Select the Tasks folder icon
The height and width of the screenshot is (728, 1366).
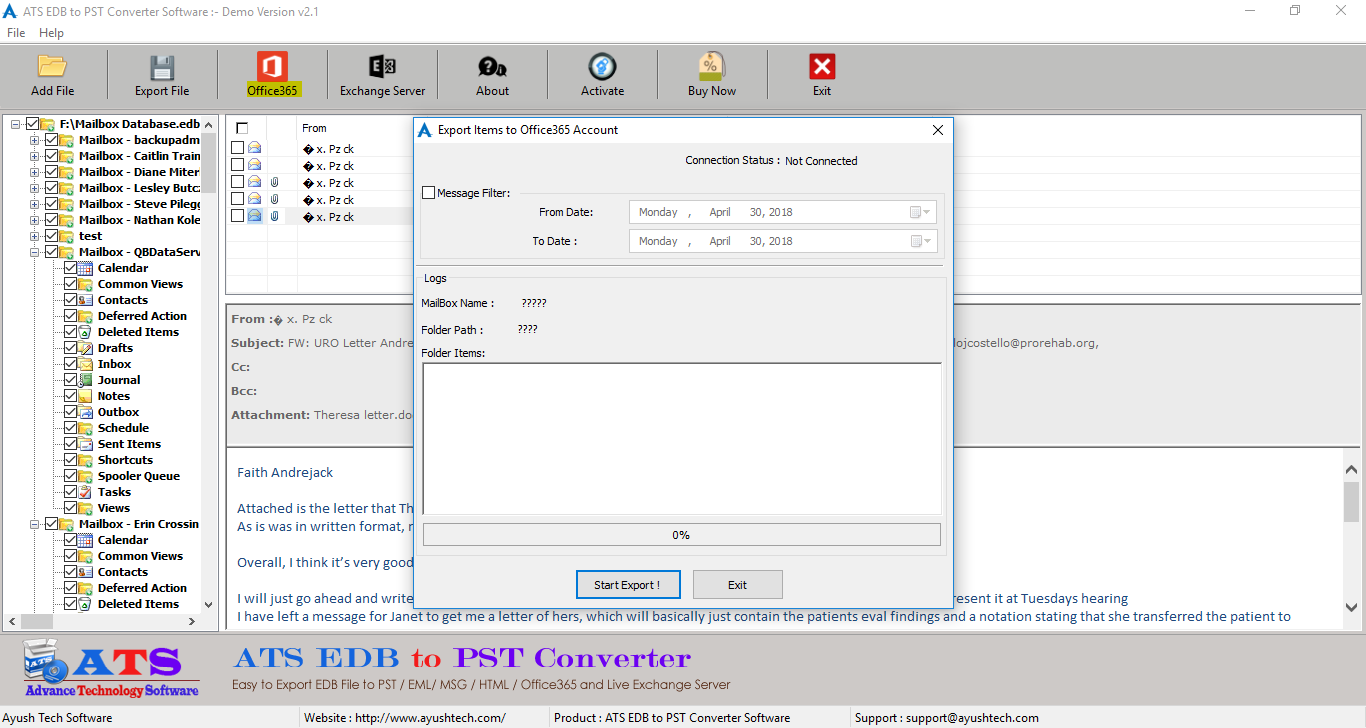(x=86, y=492)
